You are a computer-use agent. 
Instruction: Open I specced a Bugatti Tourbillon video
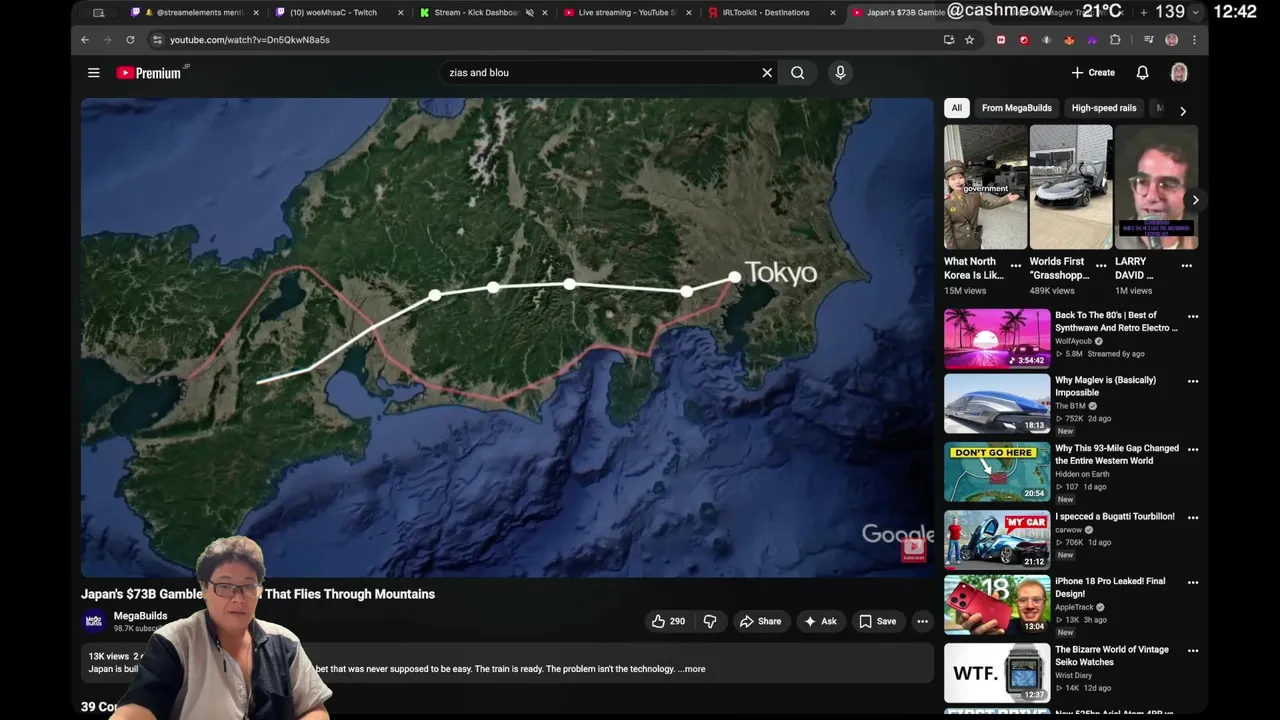(x=1115, y=517)
